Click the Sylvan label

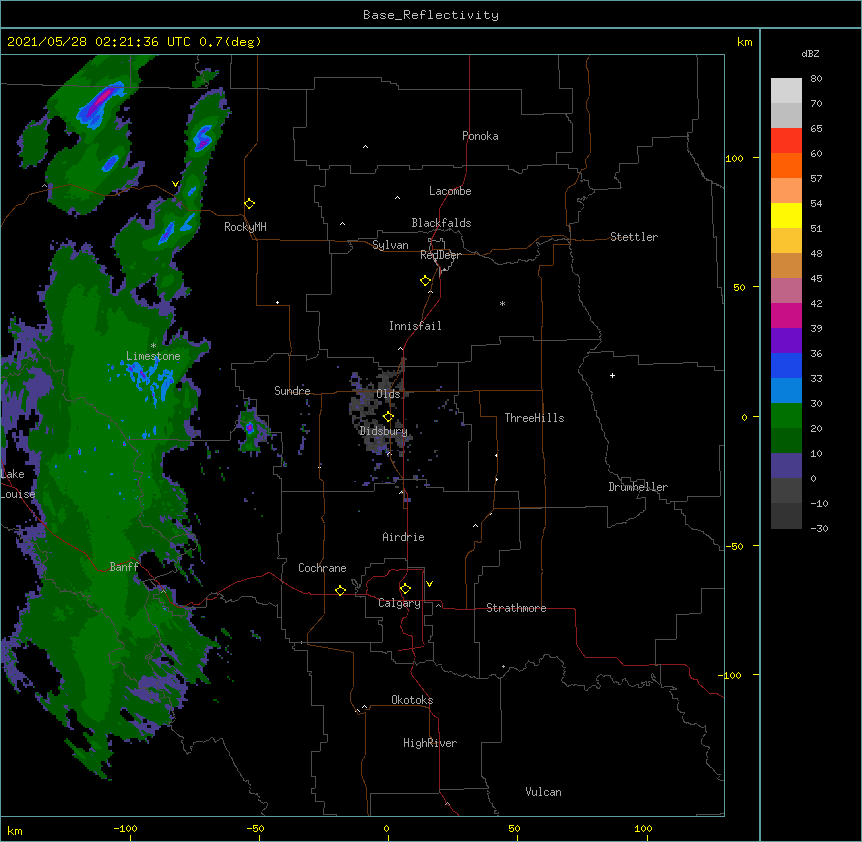[x=390, y=245]
